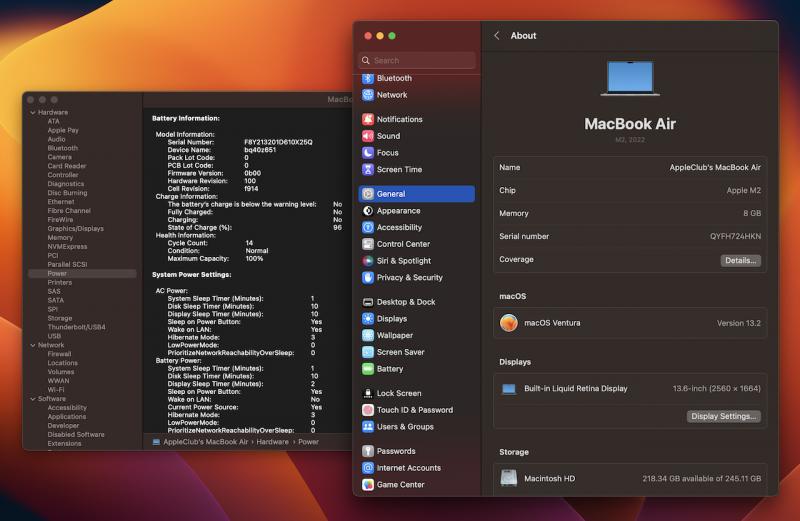Open the Passwords key icon
The height and width of the screenshot is (521, 800).
coord(368,451)
